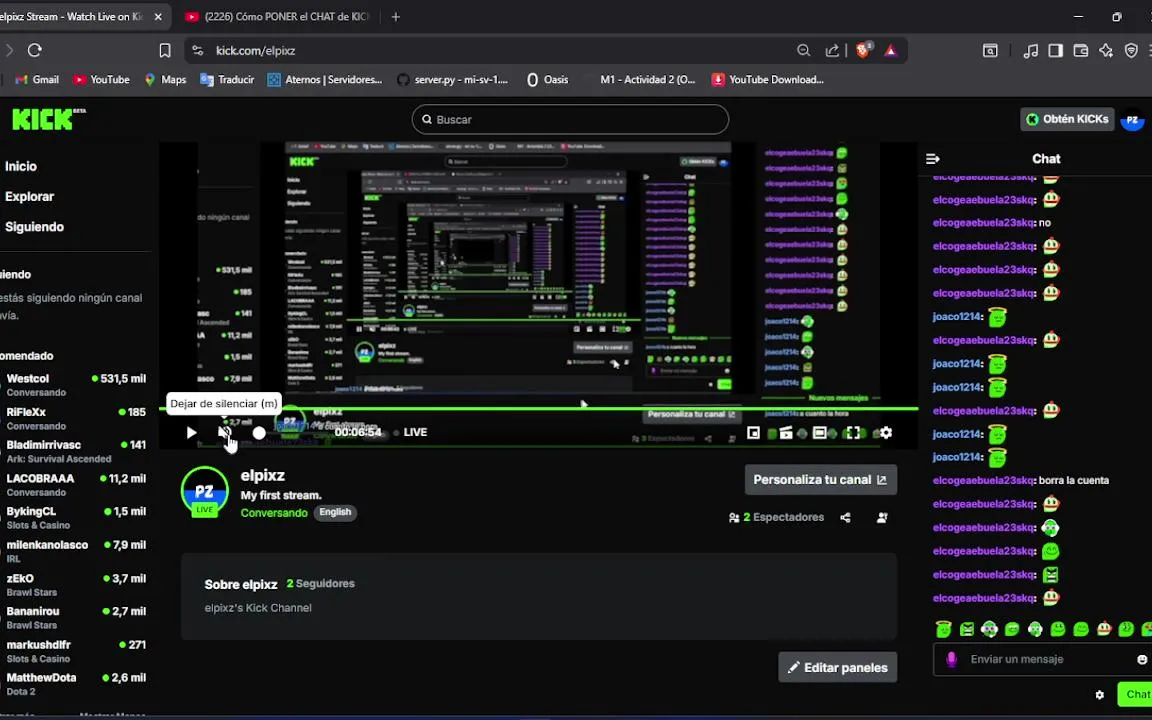This screenshot has width=1152, height=720.
Task: Open LACOBRAAA channel in recommended
Action: click(75, 484)
